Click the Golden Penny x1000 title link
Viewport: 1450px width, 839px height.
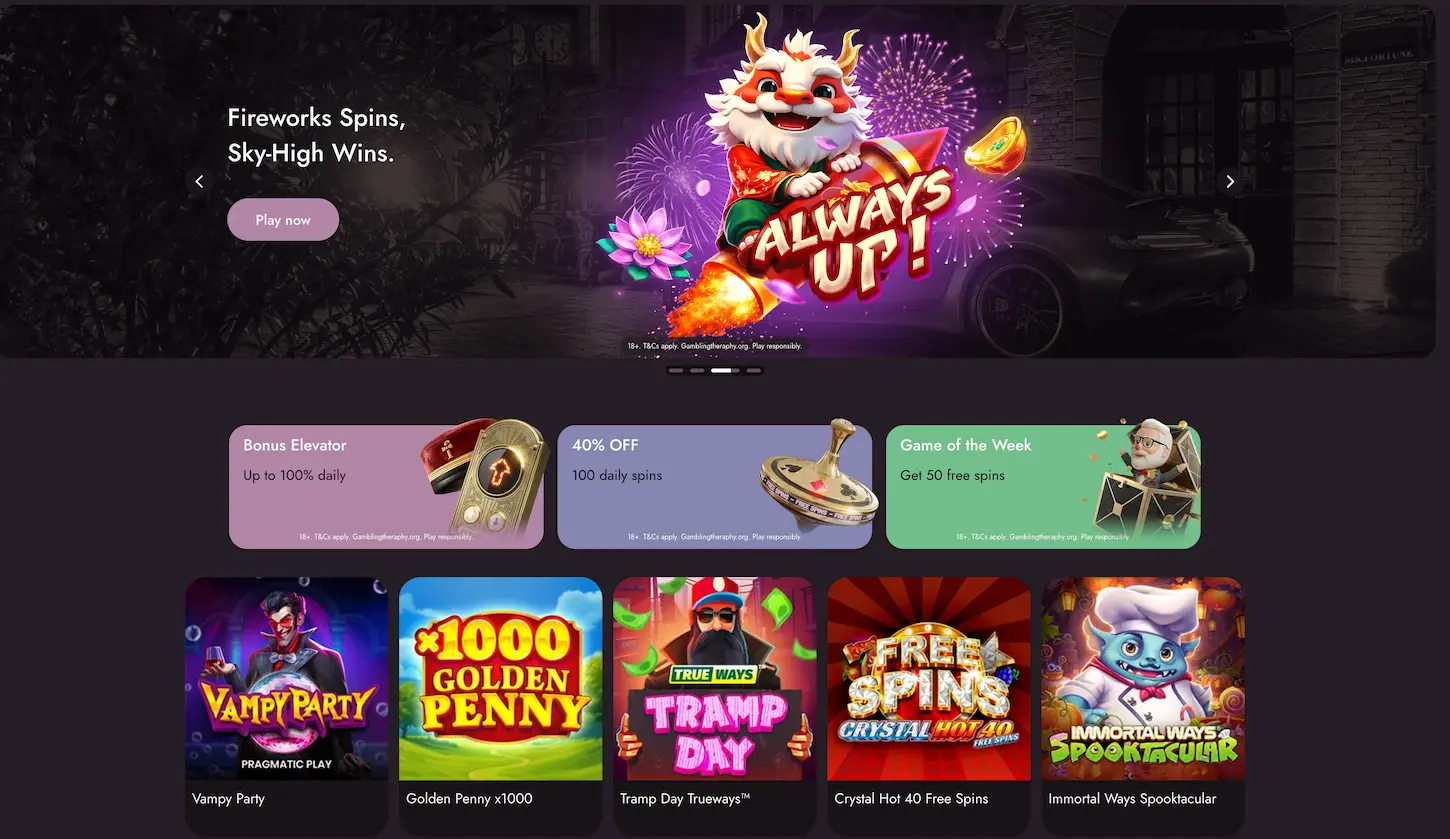(x=469, y=799)
